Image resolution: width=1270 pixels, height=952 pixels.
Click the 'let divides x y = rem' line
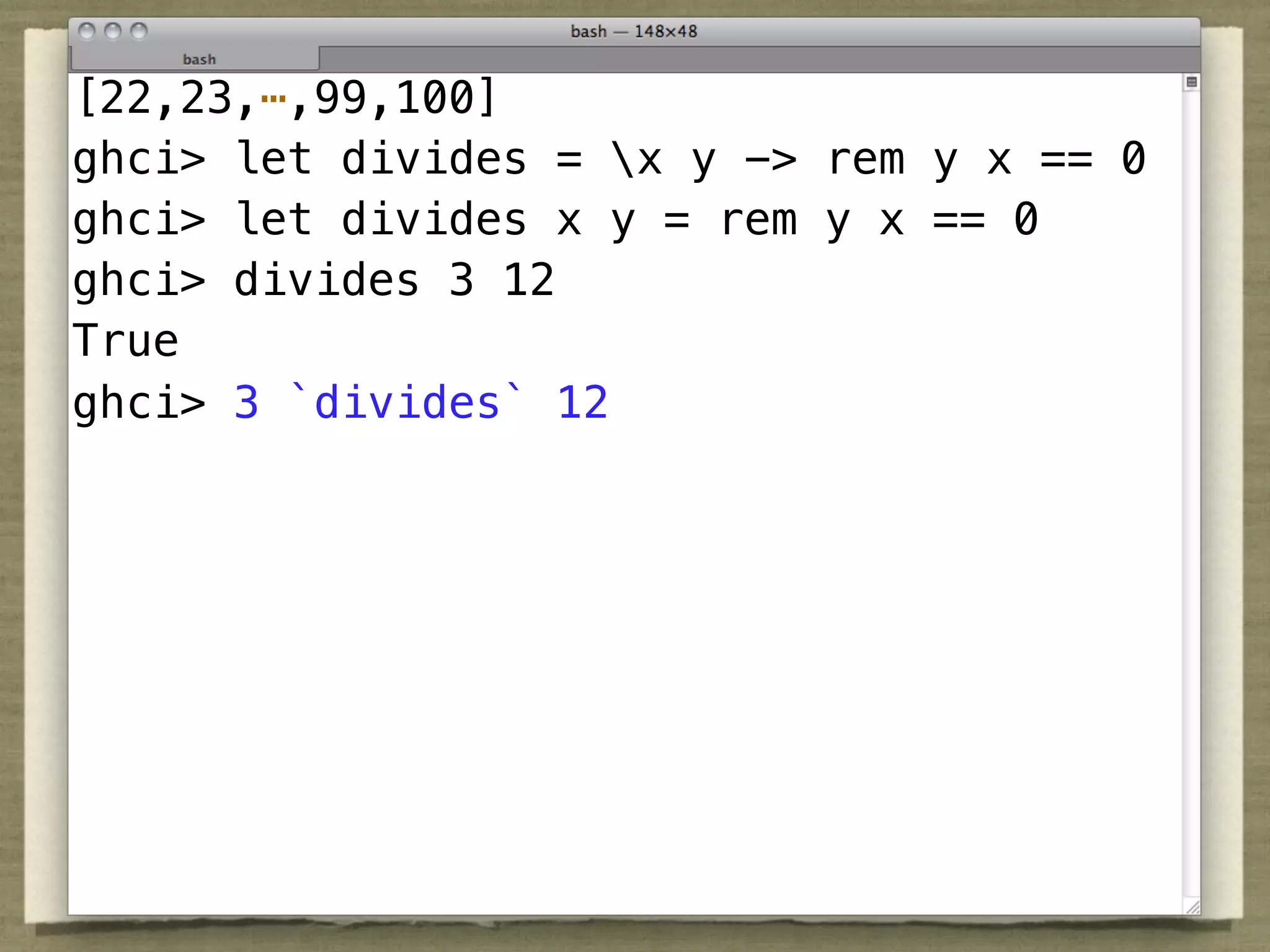click(556, 220)
